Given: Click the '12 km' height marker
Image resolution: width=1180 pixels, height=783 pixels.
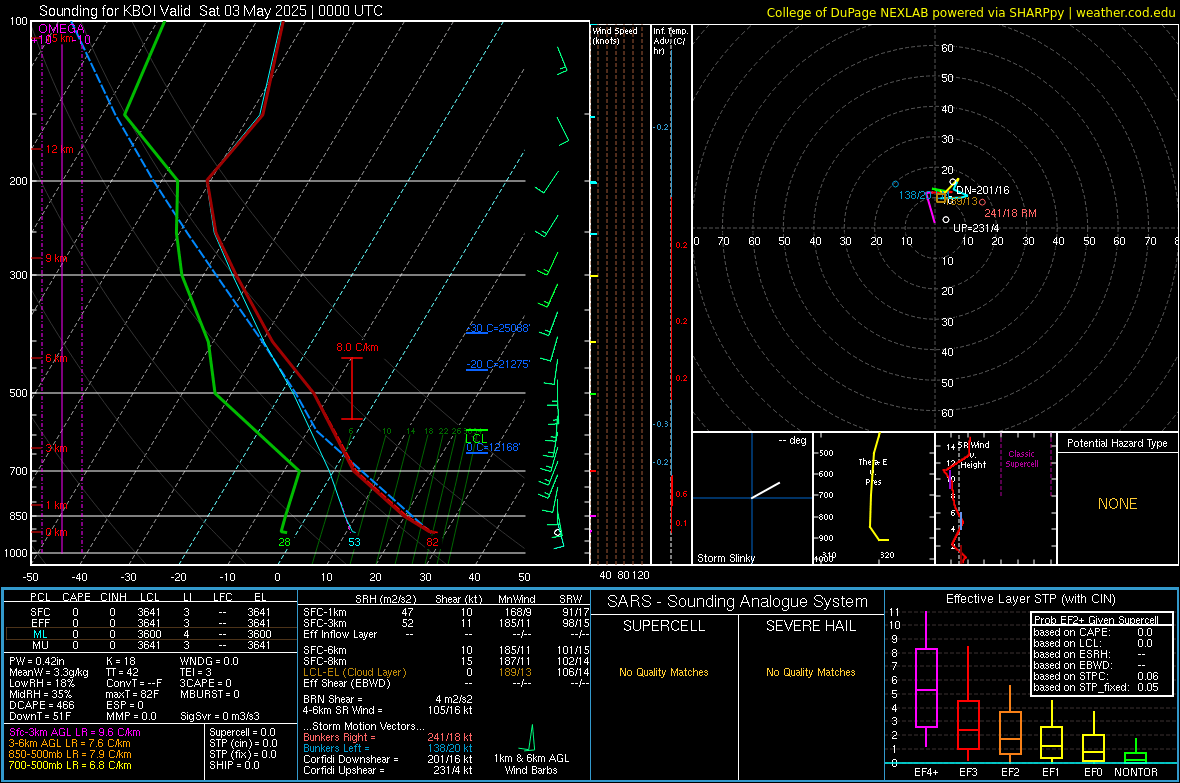Looking at the screenshot, I should [59, 149].
